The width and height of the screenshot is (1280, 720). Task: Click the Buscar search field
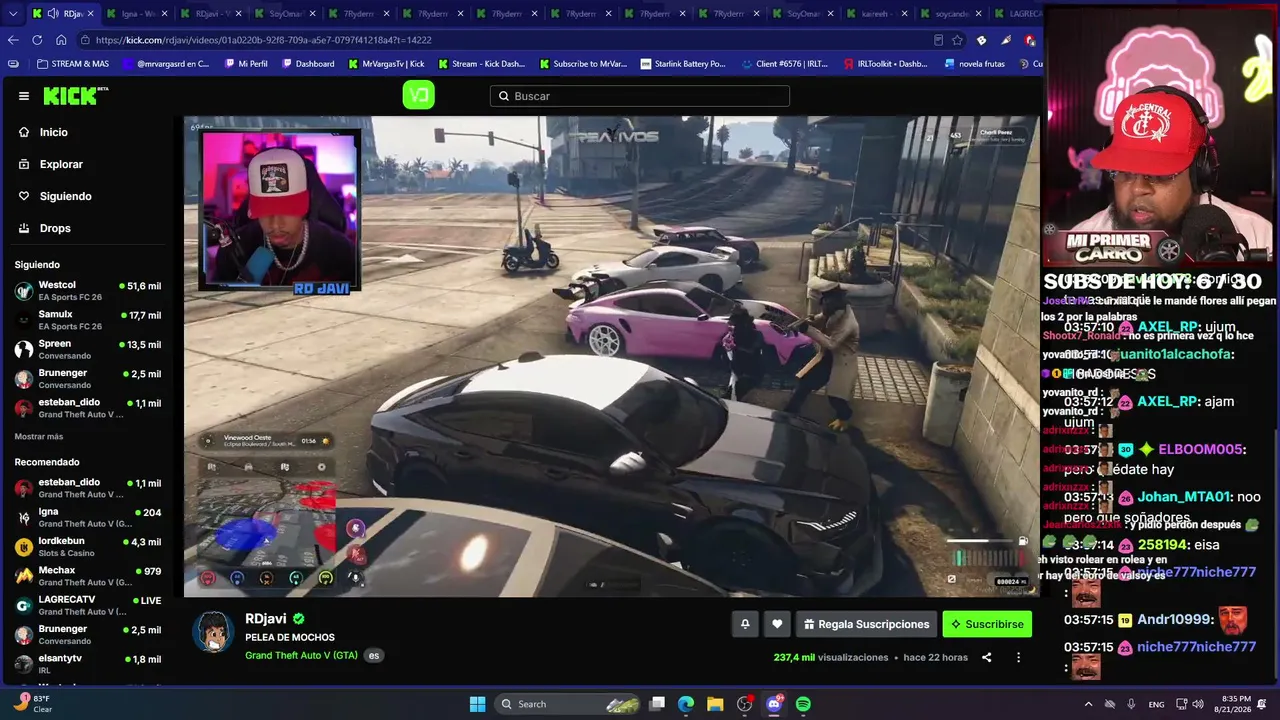pos(640,96)
